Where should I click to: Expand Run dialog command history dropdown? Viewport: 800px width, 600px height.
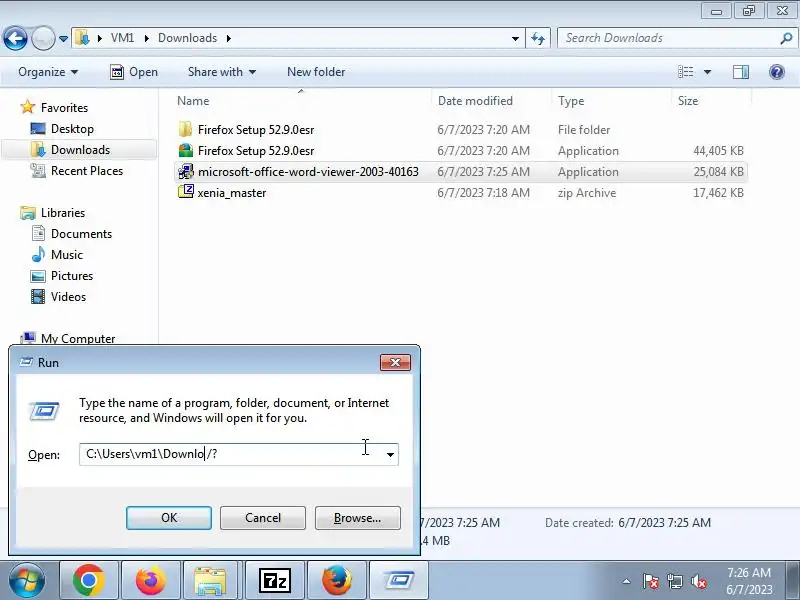click(390, 454)
